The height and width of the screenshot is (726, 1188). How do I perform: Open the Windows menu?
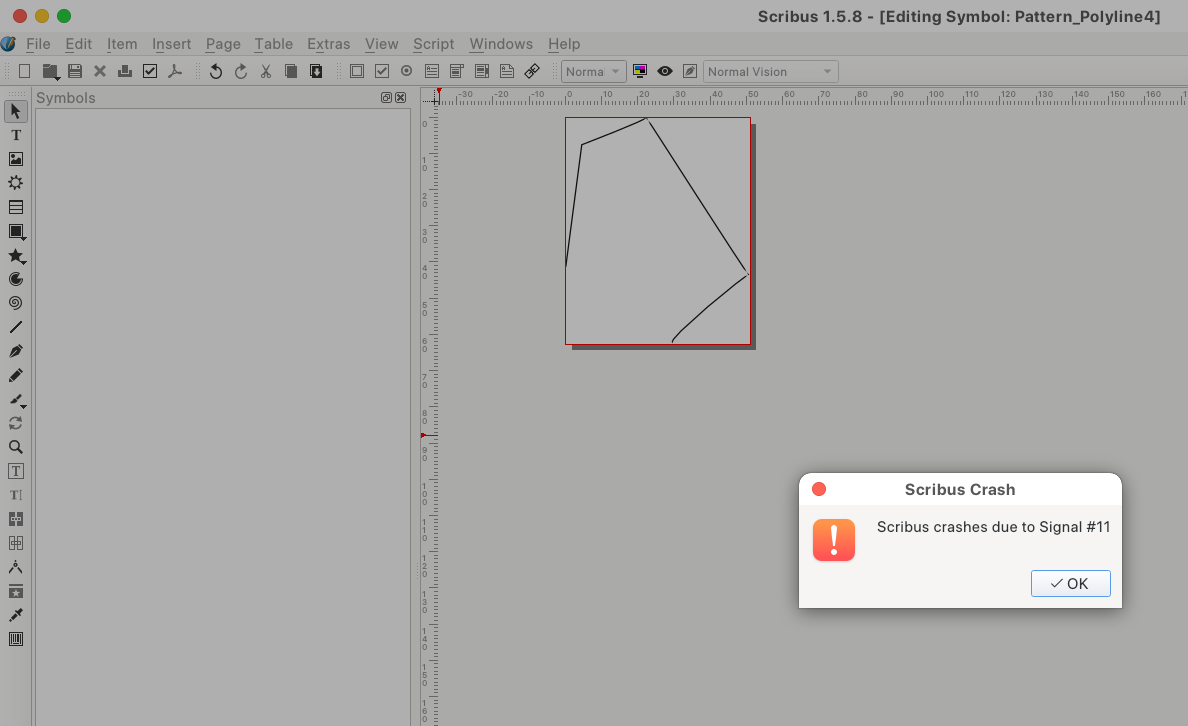click(500, 44)
